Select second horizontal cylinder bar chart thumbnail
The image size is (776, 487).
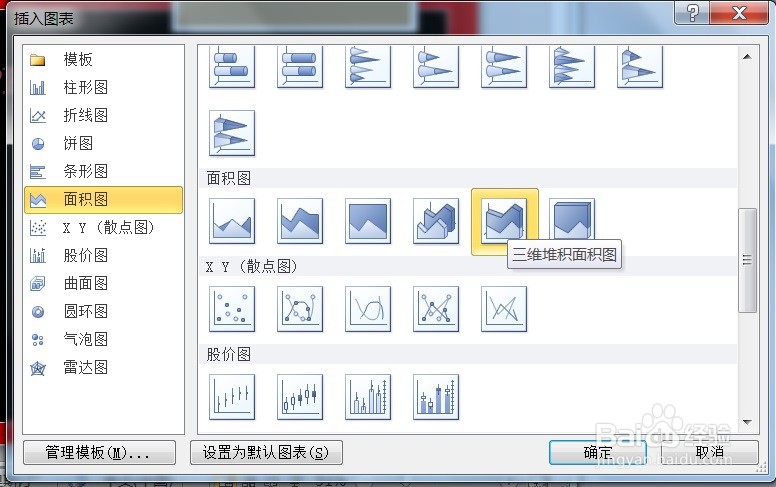300,67
